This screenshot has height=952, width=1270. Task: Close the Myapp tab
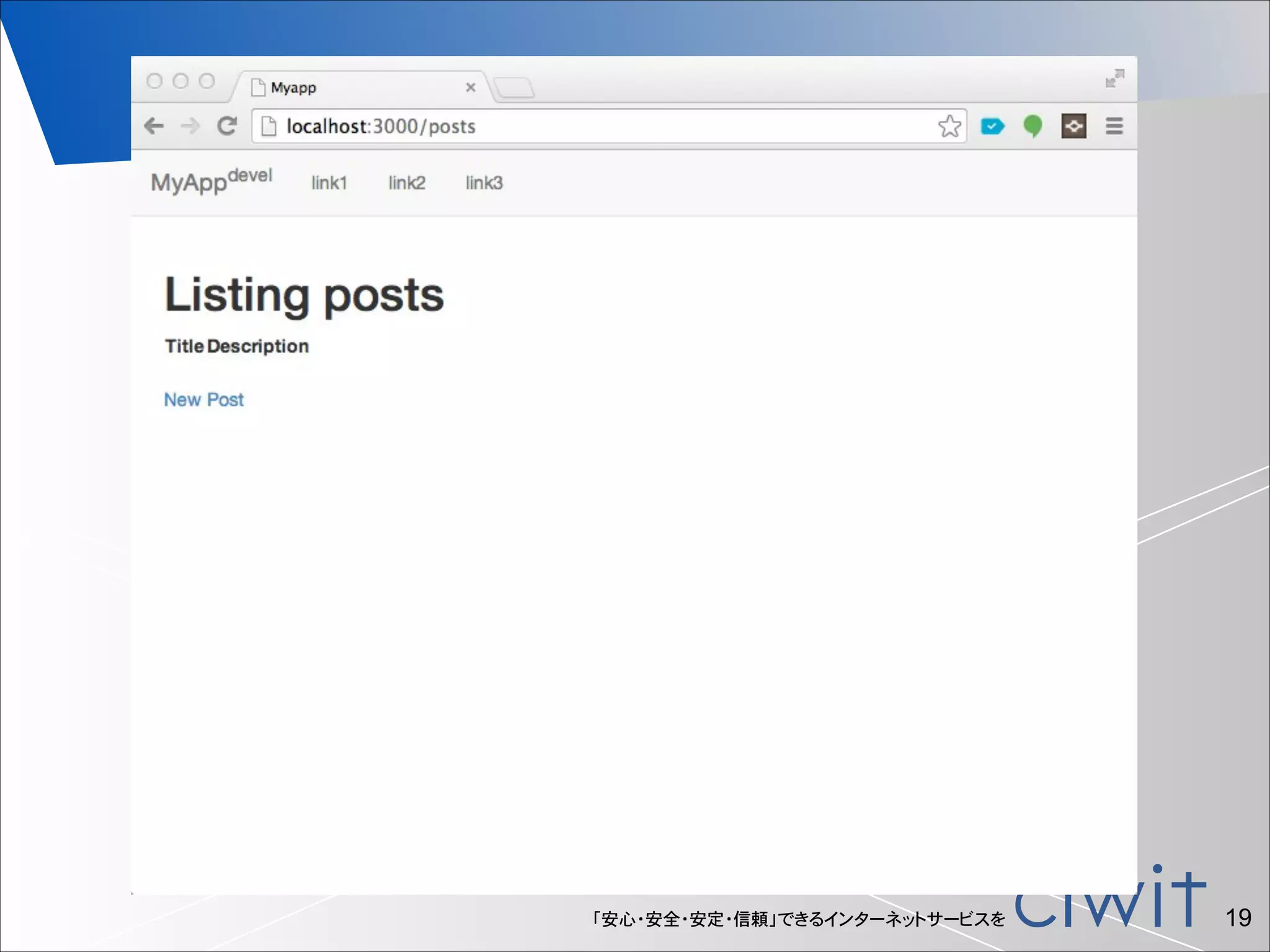(x=471, y=87)
